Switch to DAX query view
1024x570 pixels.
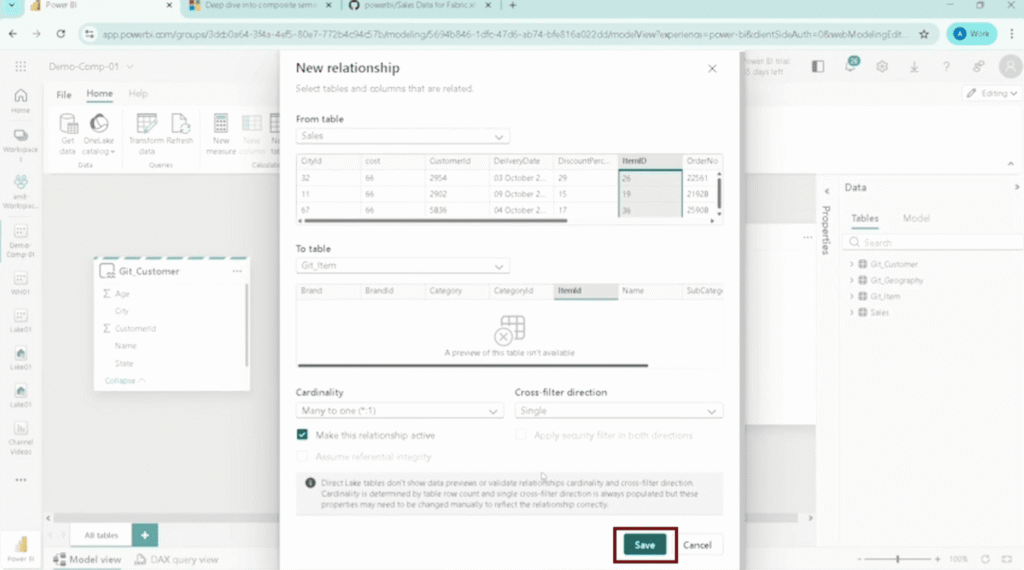coord(176,560)
